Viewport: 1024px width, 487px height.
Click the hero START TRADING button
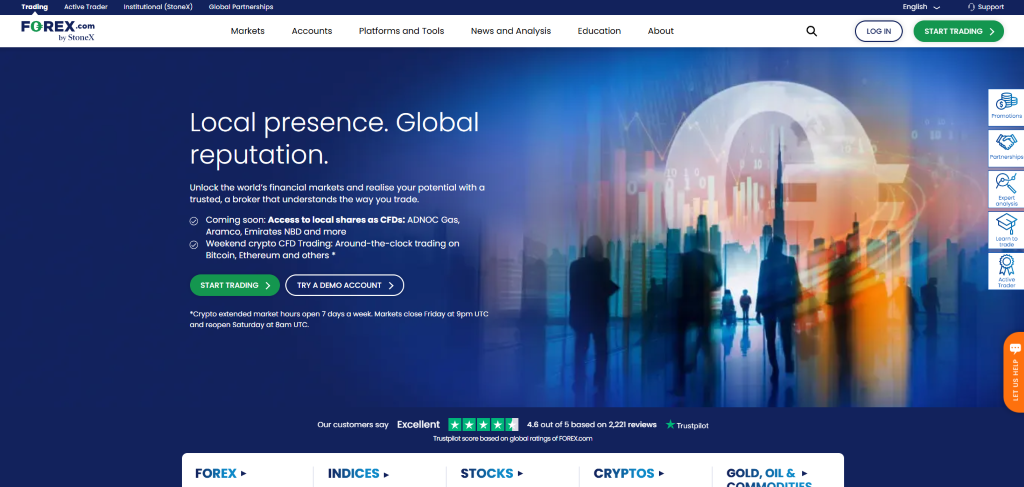click(x=234, y=285)
